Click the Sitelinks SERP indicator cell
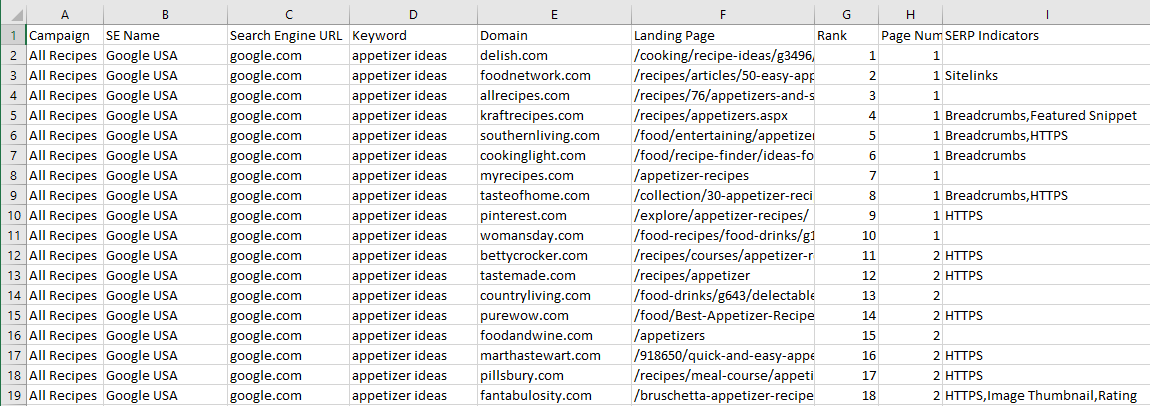Image resolution: width=1150 pixels, height=406 pixels. click(1047, 75)
